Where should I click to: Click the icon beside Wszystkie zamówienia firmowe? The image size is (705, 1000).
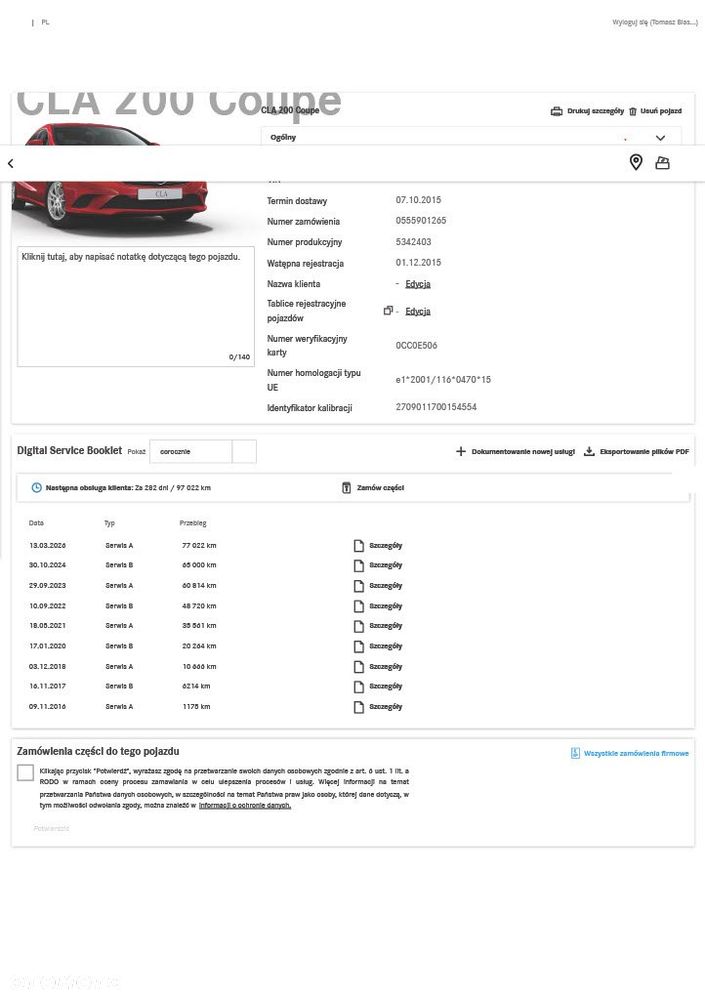click(x=575, y=754)
